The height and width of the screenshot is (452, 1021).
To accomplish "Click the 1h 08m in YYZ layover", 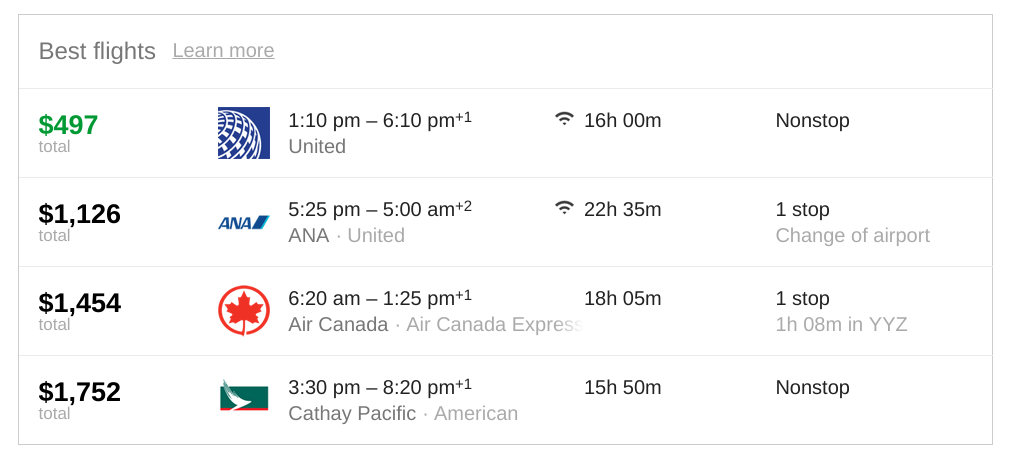I will tap(841, 324).
